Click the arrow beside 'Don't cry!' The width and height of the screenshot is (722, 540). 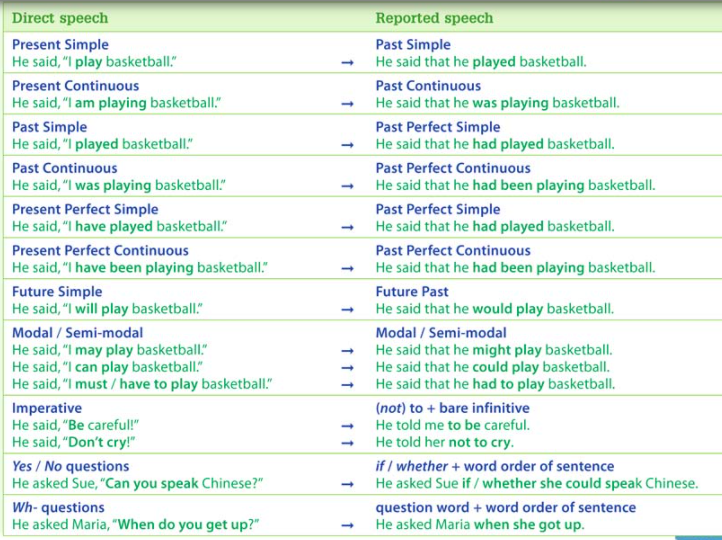tap(348, 443)
